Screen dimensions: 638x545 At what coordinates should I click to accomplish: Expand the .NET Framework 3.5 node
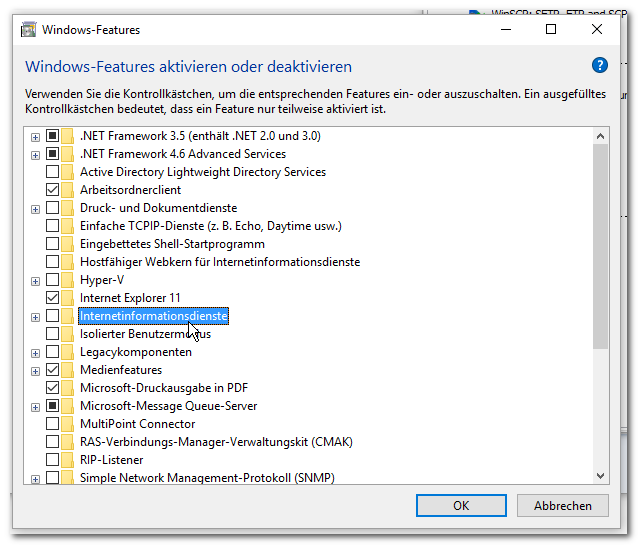tap(35, 137)
